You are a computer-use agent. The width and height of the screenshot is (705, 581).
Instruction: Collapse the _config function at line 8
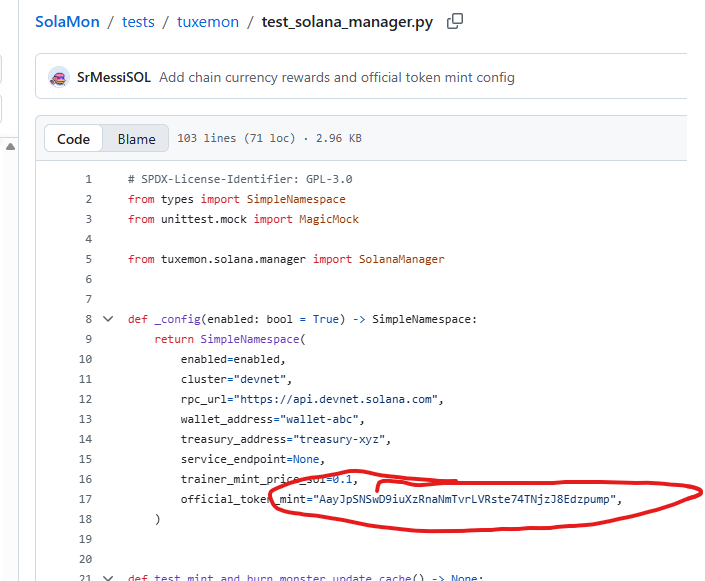click(108, 319)
